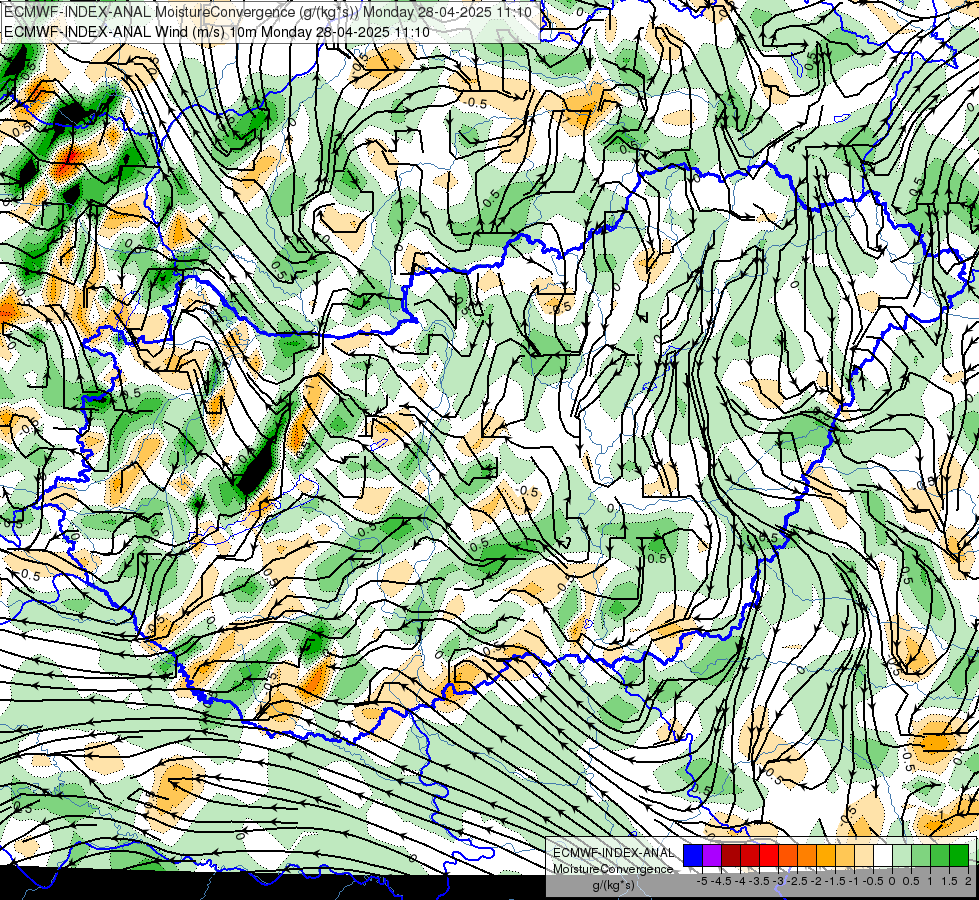Image resolution: width=979 pixels, height=900 pixels.
Task: Pick legend swatch between 0 and 0.5
Action: (902, 856)
